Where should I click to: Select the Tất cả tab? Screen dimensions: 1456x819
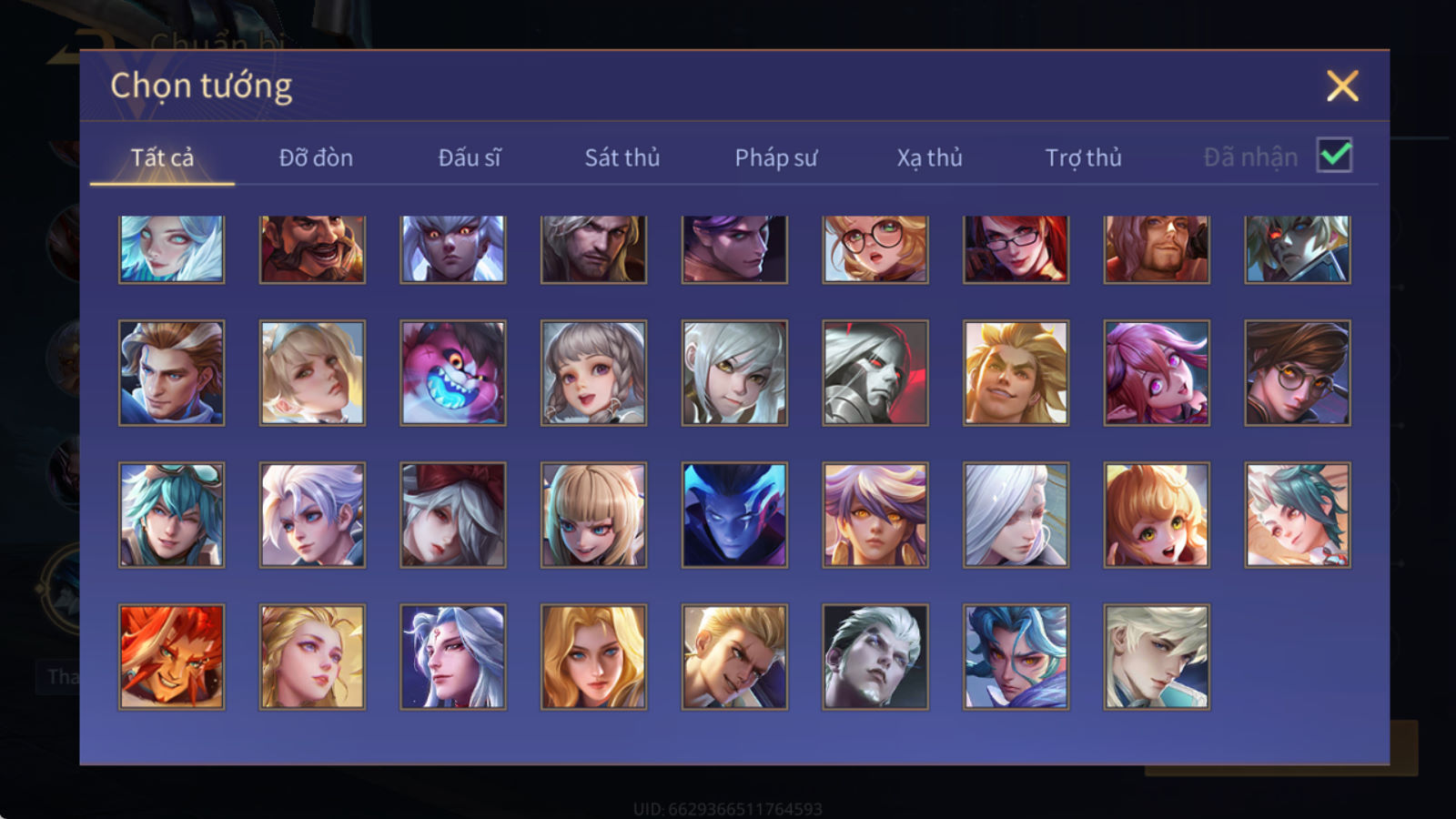coord(162,157)
